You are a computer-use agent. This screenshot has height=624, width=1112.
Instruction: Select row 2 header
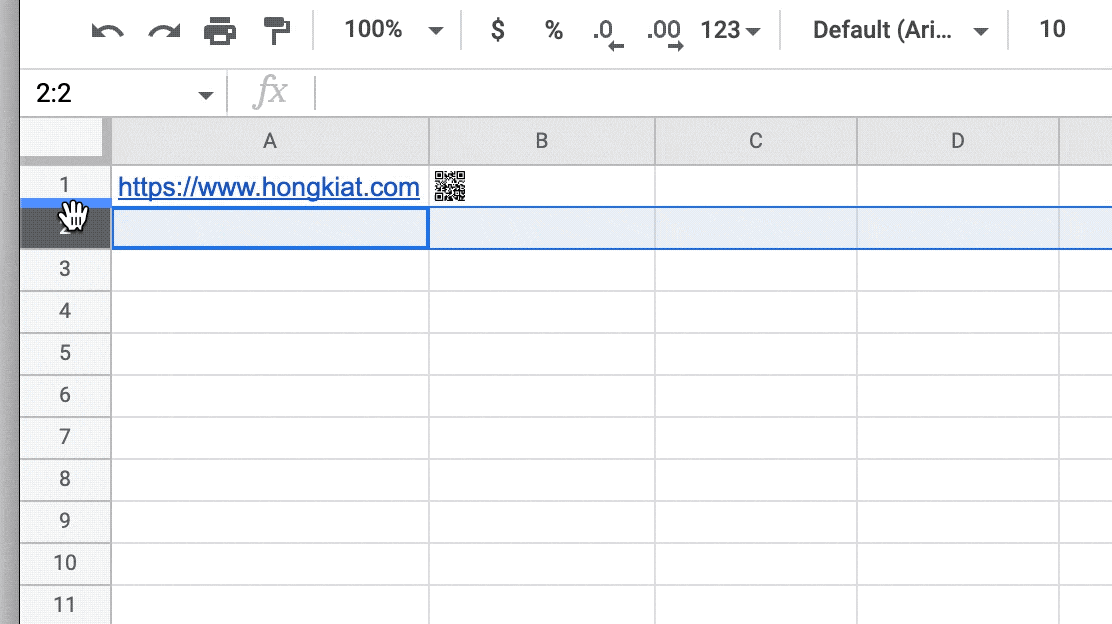coord(64,226)
